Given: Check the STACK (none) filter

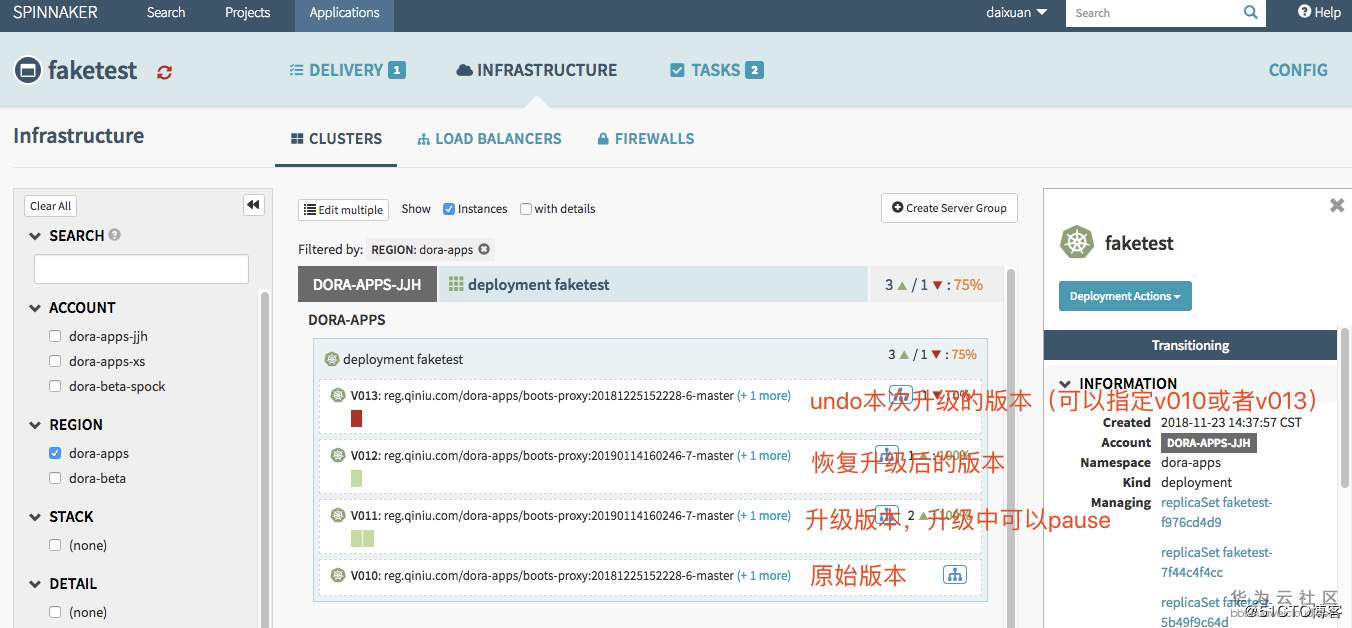Looking at the screenshot, I should coord(56,545).
